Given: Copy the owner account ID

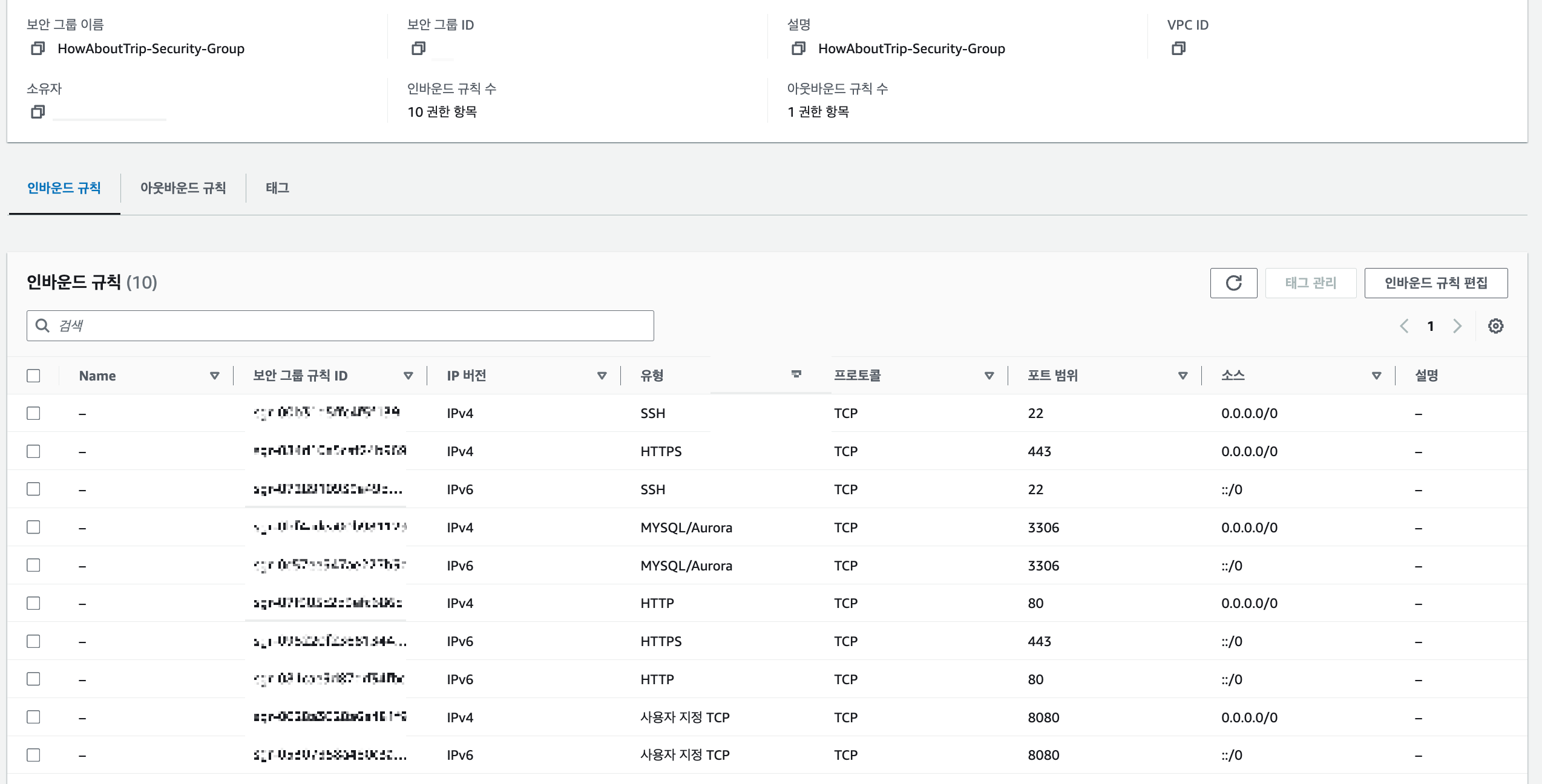Looking at the screenshot, I should (38, 112).
